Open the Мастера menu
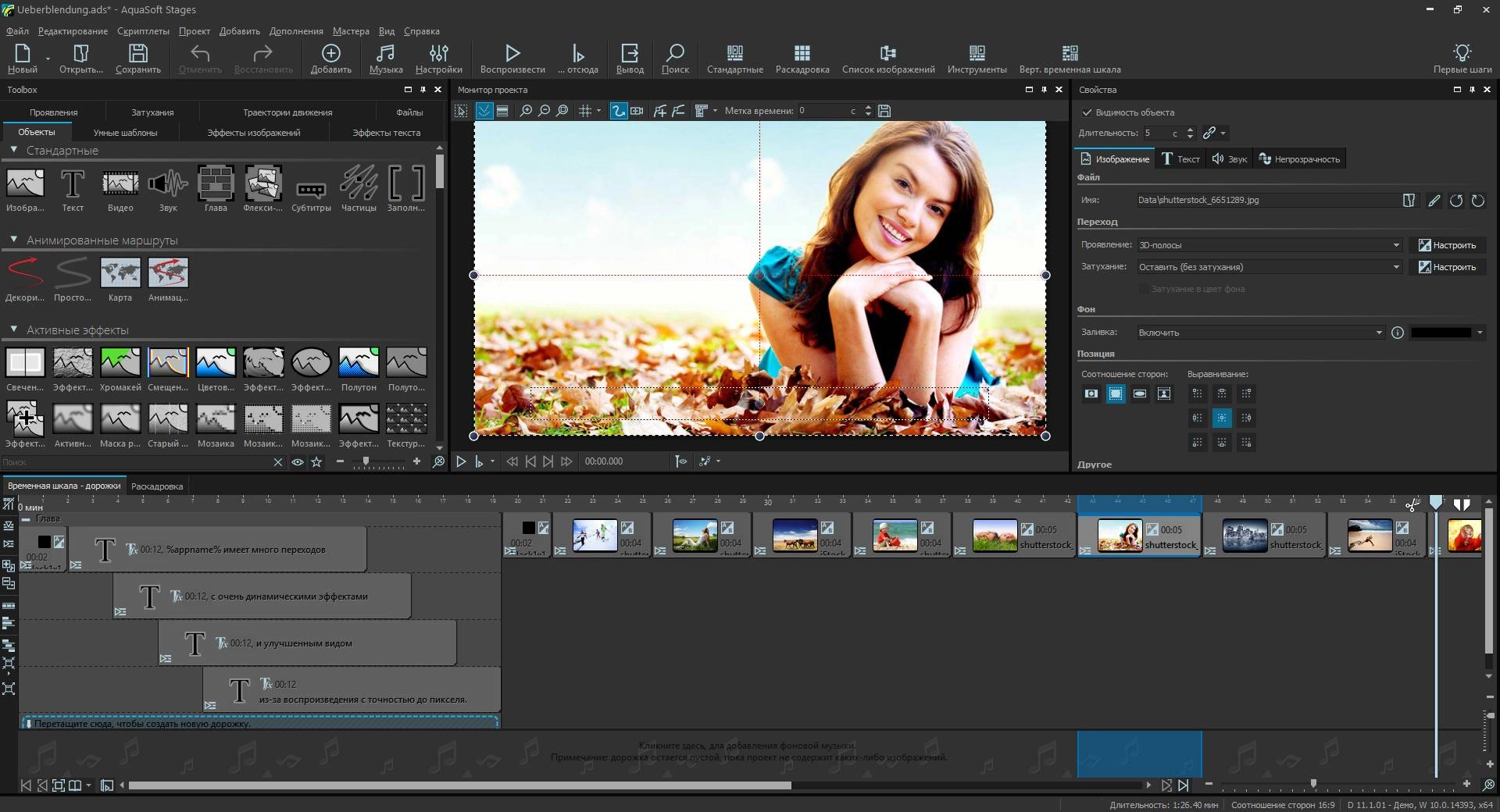The height and width of the screenshot is (812, 1500). tap(351, 31)
